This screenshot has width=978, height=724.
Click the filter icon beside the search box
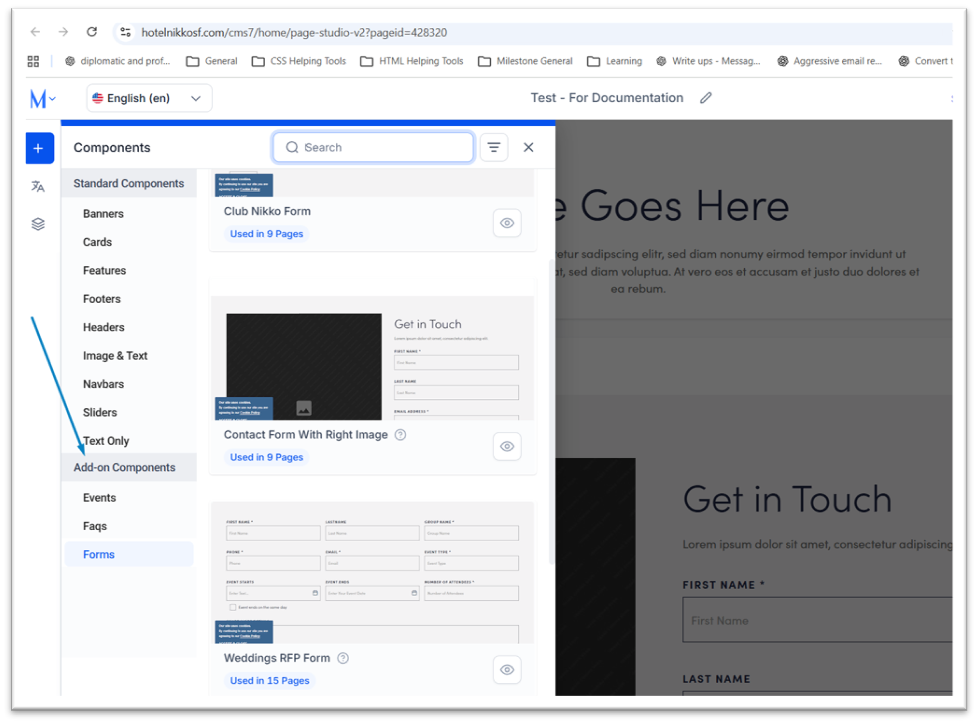(493, 148)
